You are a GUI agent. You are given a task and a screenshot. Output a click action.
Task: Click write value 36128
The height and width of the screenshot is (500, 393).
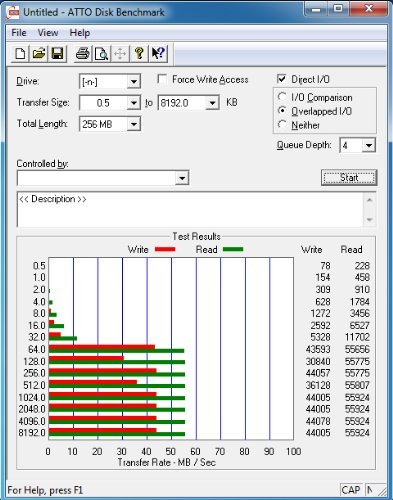coord(318,385)
